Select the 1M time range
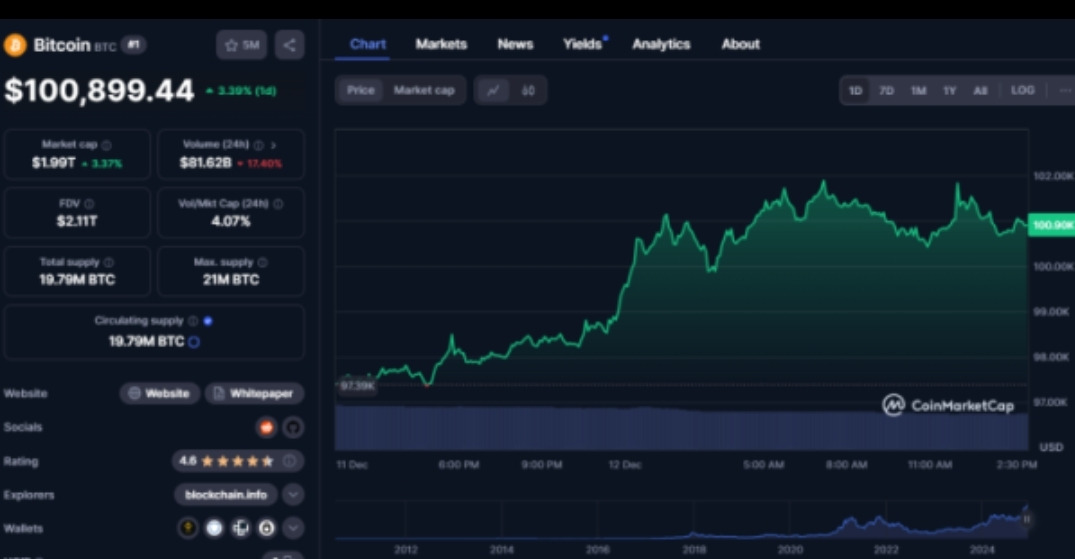Image resolution: width=1075 pixels, height=559 pixels. 919,90
